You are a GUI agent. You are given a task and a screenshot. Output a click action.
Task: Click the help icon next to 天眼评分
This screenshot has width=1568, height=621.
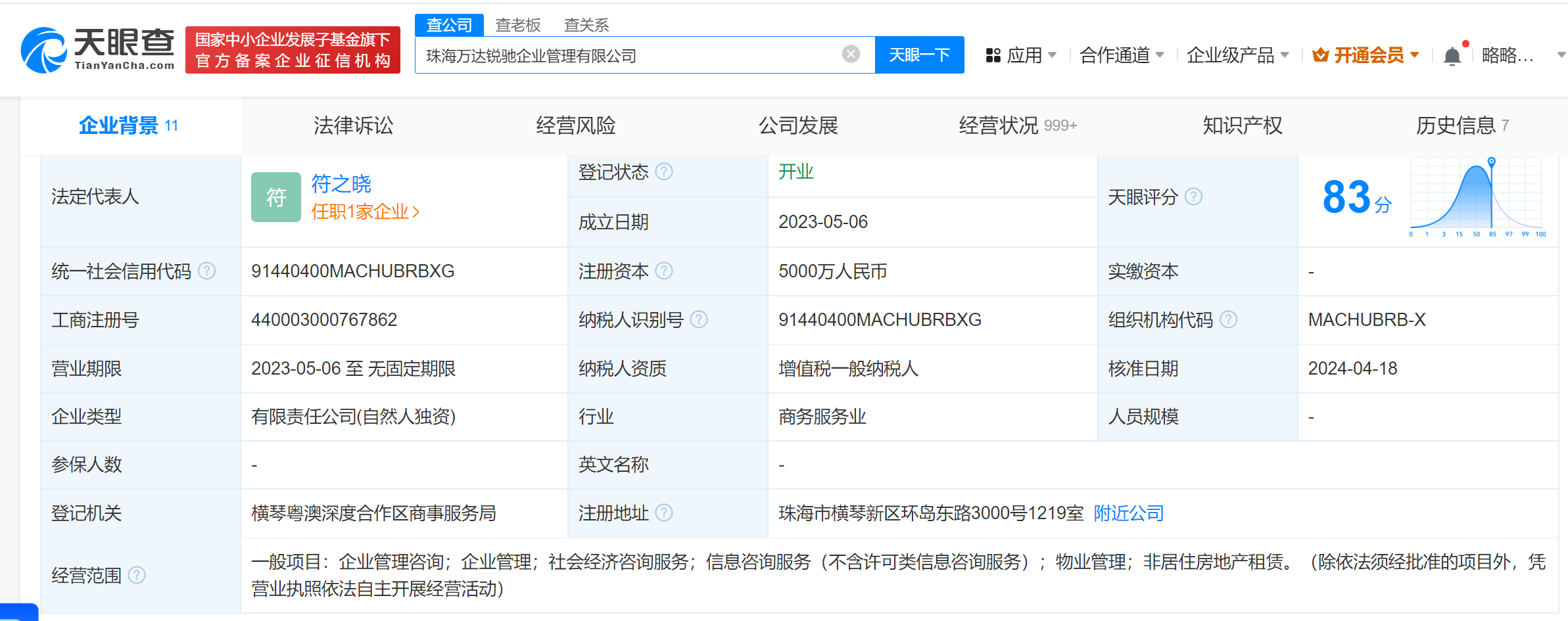click(x=1193, y=196)
